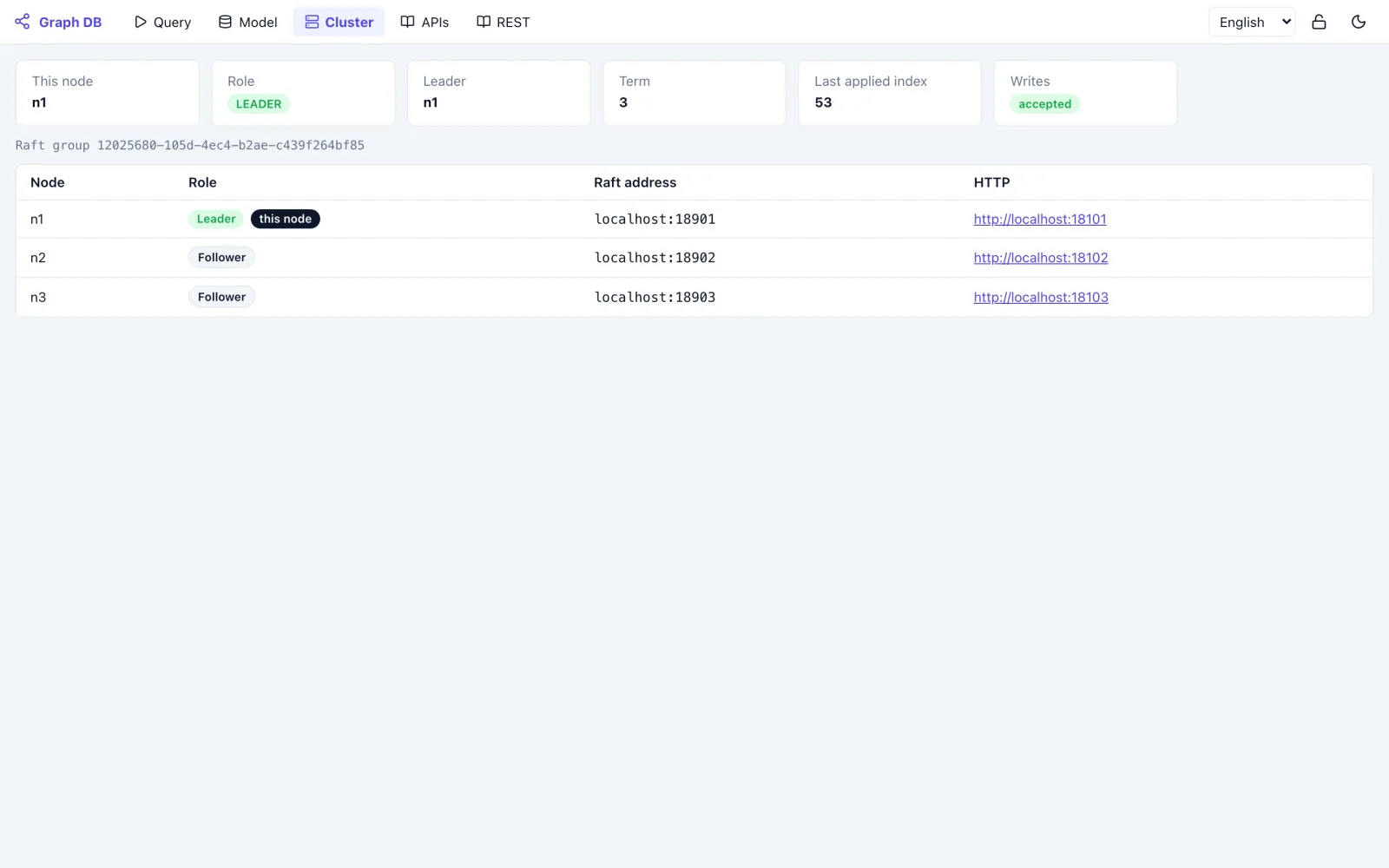
Task: Click the Follower badge in n3 row
Action: point(222,297)
